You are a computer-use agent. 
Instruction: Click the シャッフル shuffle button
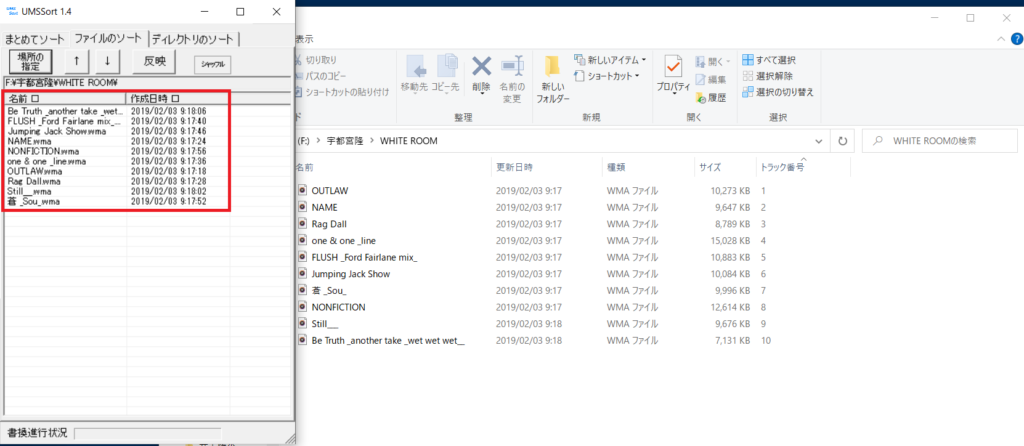pos(213,63)
